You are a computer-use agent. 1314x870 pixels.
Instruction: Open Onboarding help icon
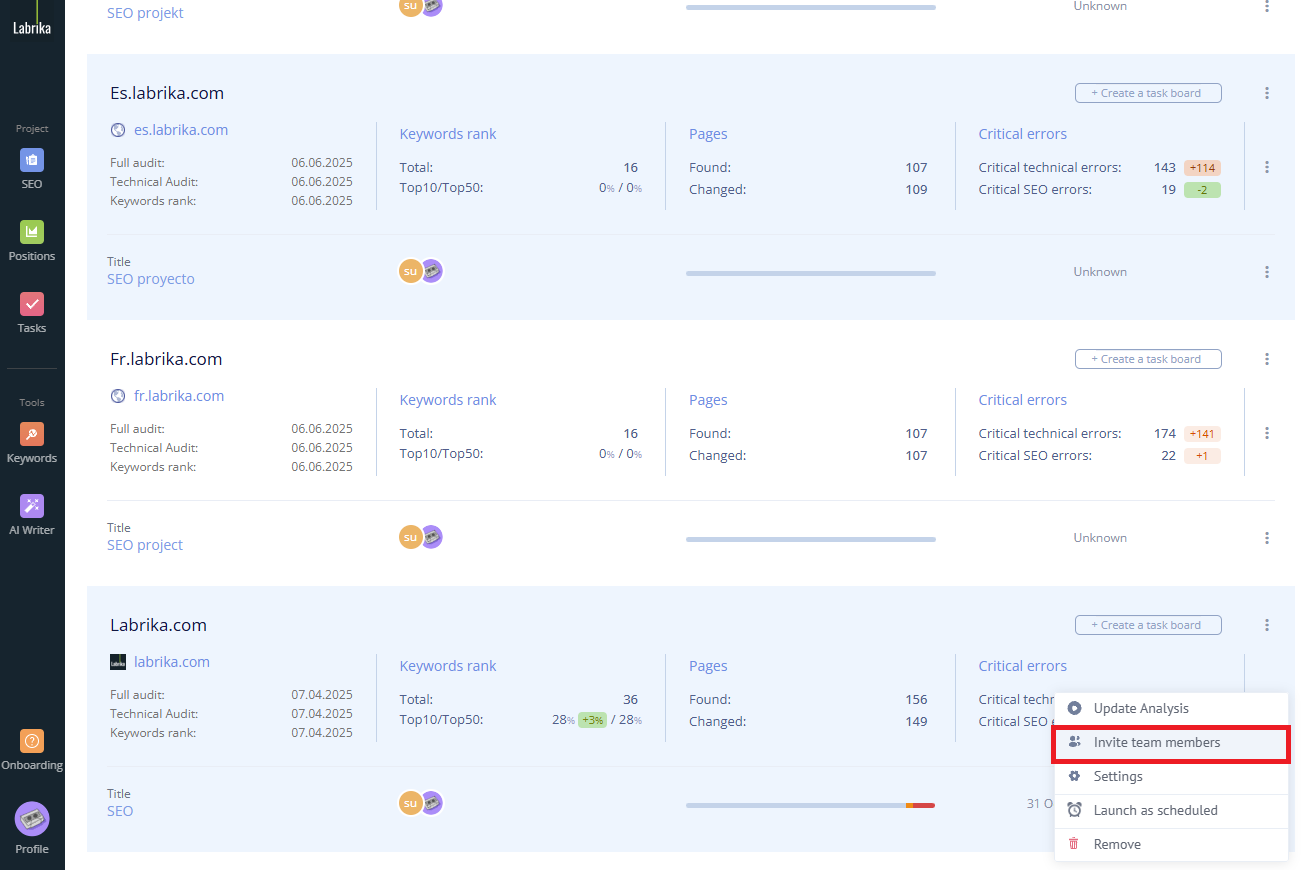(x=32, y=741)
